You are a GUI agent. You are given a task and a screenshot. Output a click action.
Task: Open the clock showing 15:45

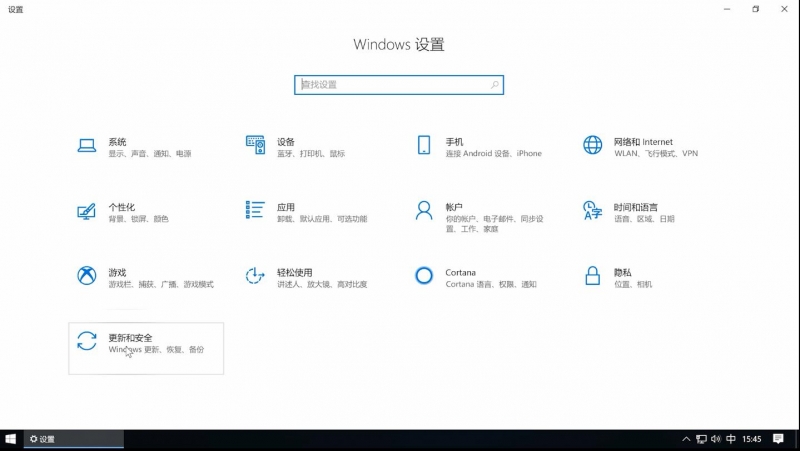(x=752, y=439)
